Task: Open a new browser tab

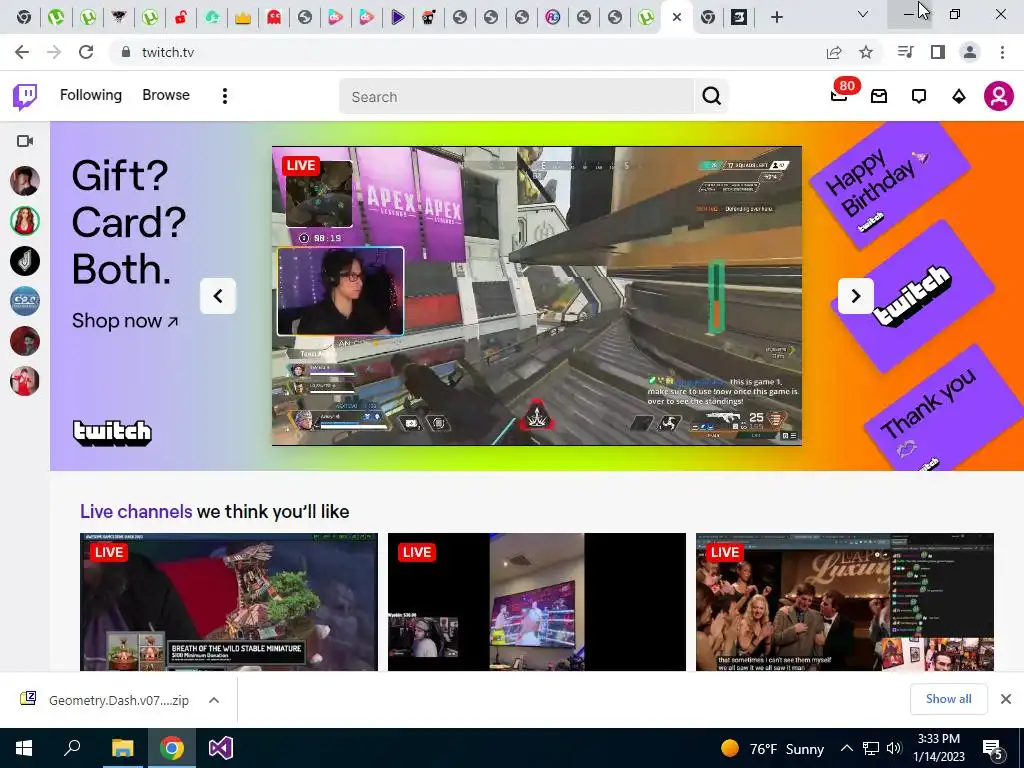Action: 776,18
